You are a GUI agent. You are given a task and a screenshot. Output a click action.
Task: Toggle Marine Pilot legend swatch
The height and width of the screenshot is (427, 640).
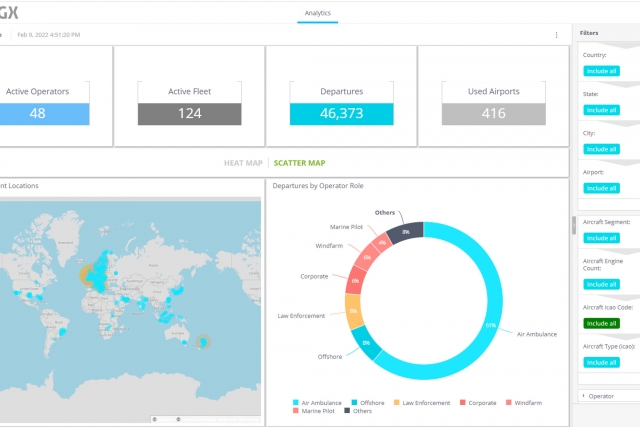pos(296,411)
